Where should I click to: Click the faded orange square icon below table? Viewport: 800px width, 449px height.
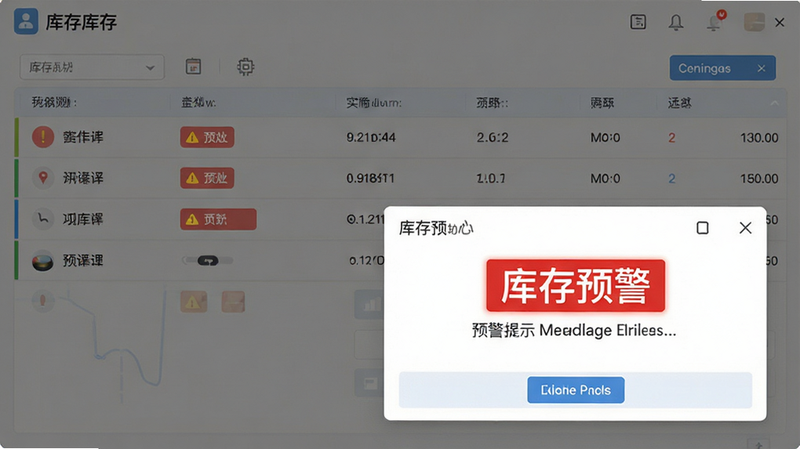click(x=233, y=302)
